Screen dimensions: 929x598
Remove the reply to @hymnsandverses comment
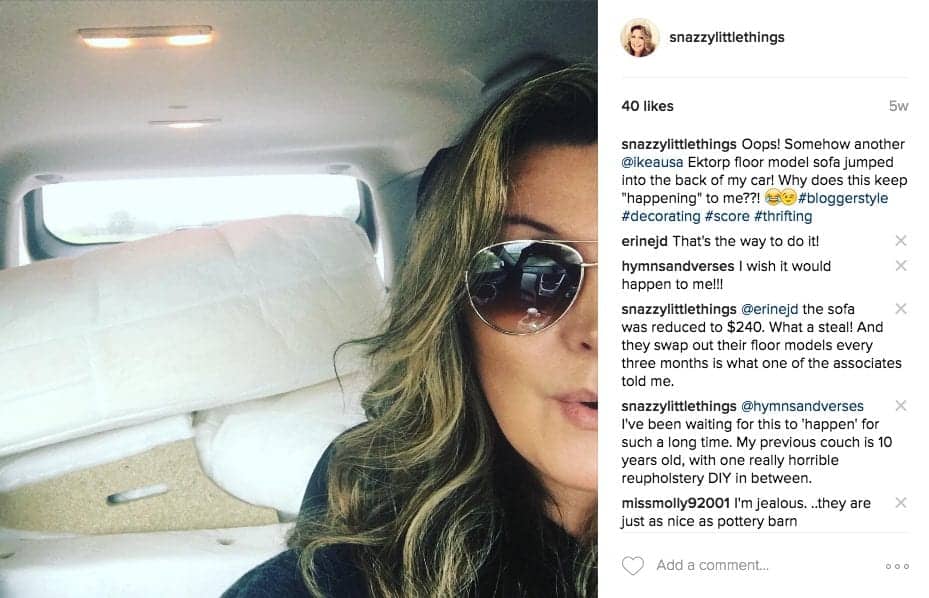901,405
